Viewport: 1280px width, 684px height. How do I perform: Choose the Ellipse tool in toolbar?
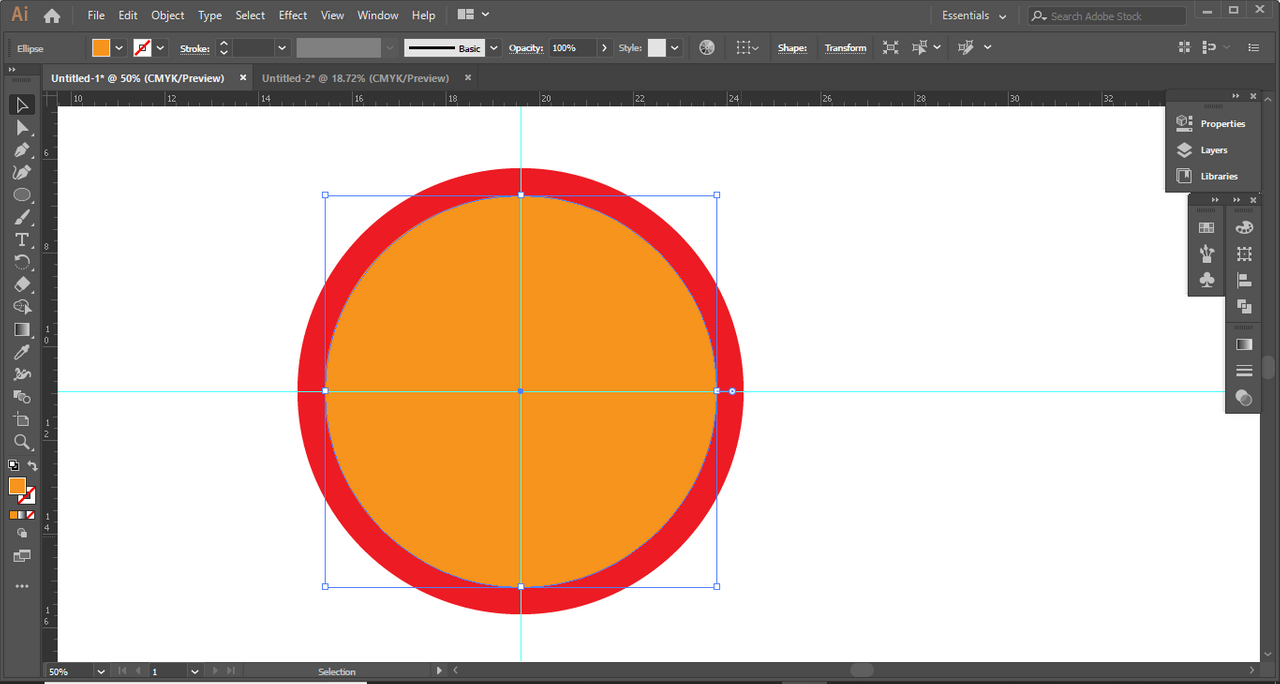point(21,195)
